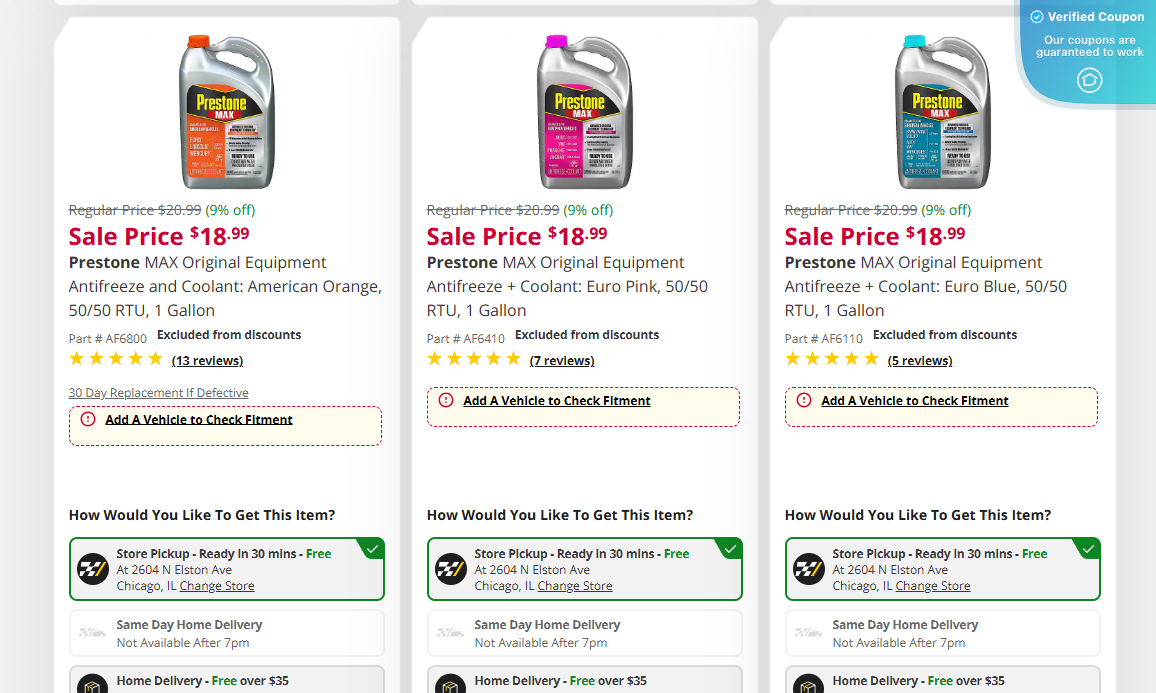Click the black package icon next to Home Delivery
Viewport: 1156px width, 693px height.
coord(92,683)
